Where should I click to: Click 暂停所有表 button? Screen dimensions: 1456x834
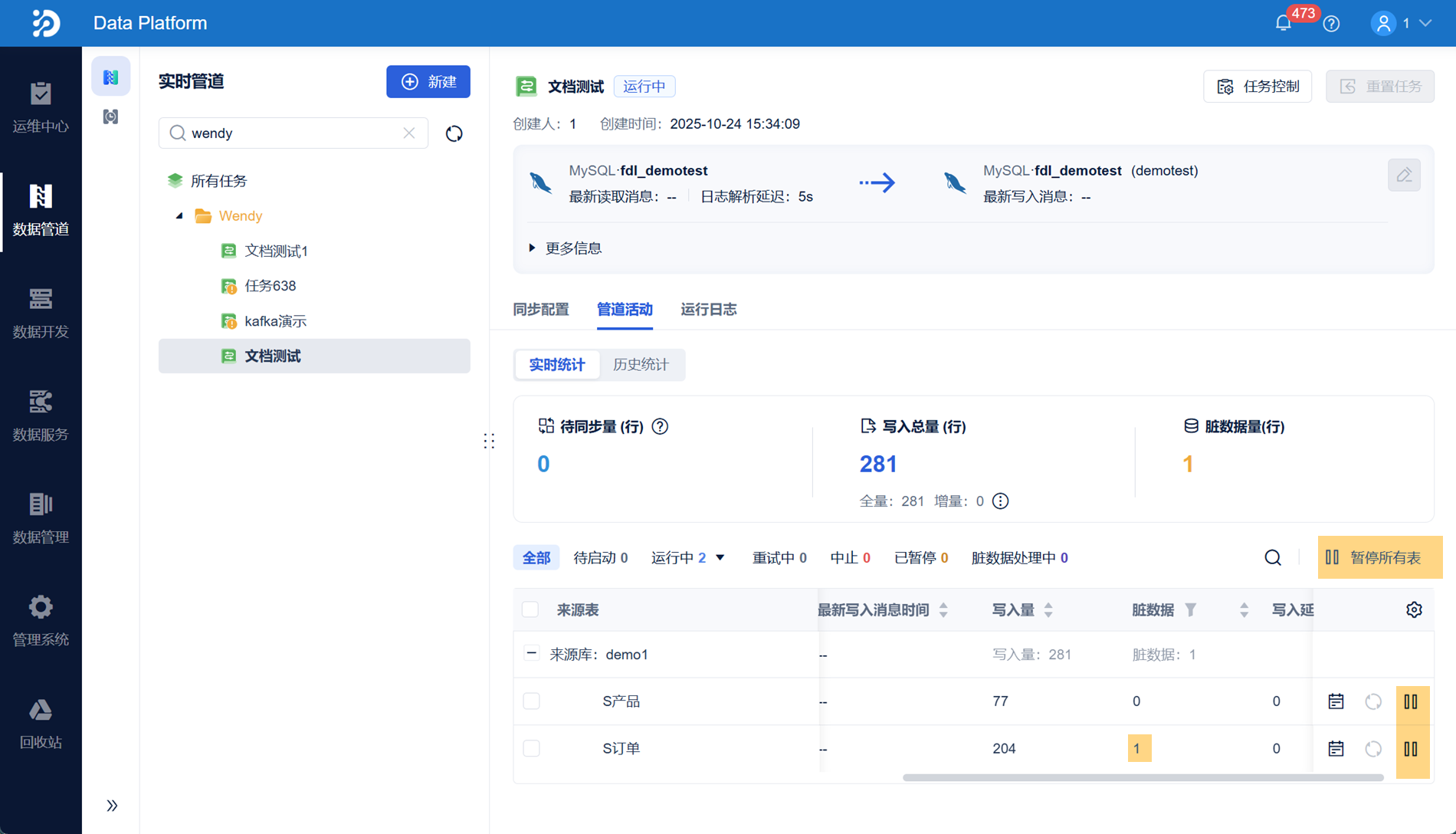1380,557
